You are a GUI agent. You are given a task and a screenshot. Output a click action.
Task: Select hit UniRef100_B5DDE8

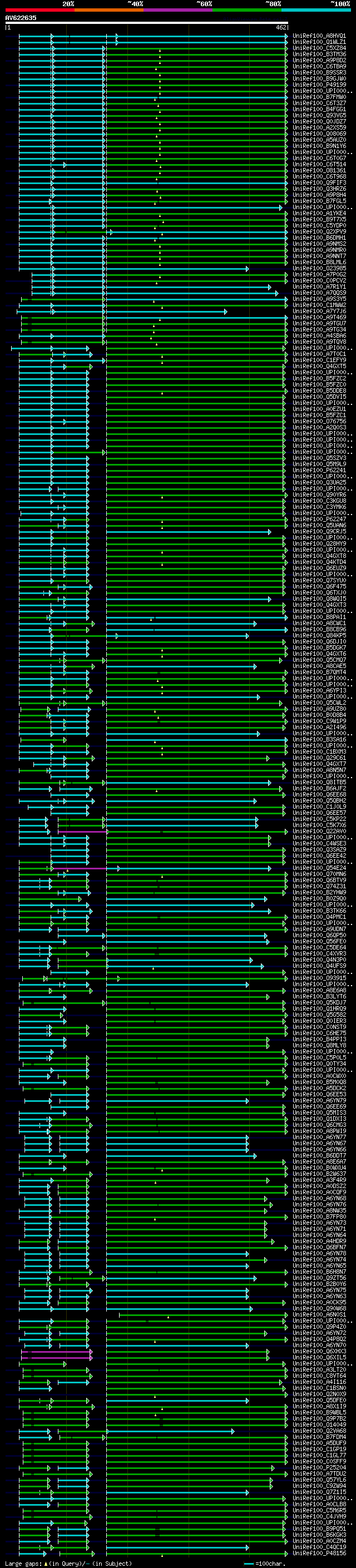319,391
